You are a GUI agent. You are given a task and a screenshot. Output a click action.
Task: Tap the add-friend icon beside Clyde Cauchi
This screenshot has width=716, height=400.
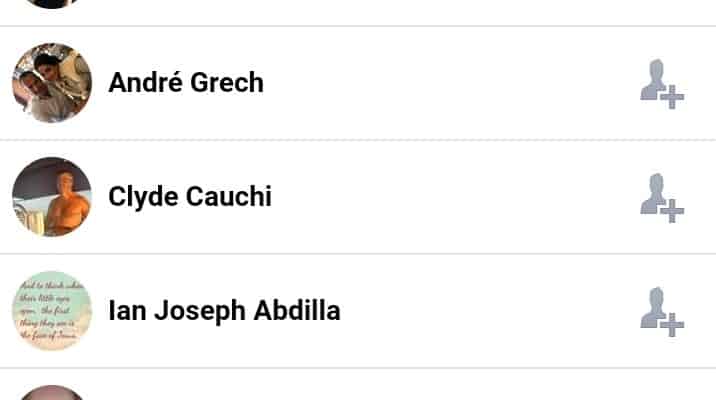point(661,198)
